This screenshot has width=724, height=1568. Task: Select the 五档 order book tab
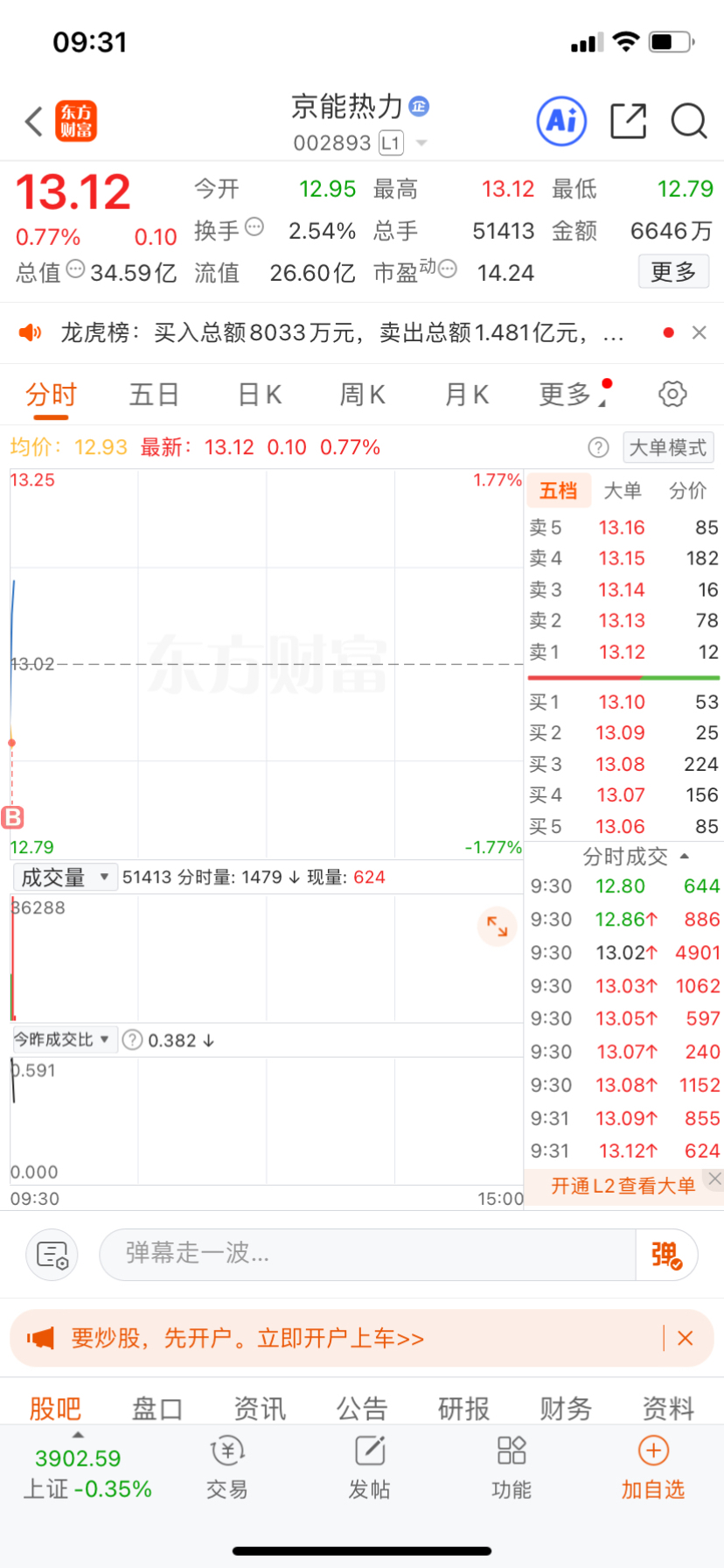click(x=559, y=491)
